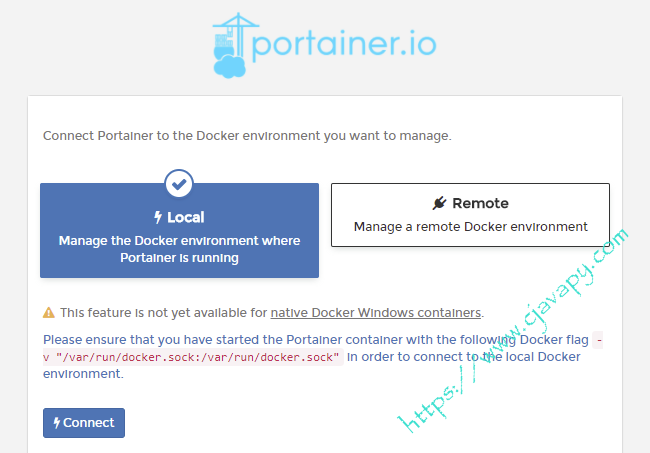Viewport: 650px width, 453px height.
Task: Click the plug icon beside Remote
Action: point(439,203)
